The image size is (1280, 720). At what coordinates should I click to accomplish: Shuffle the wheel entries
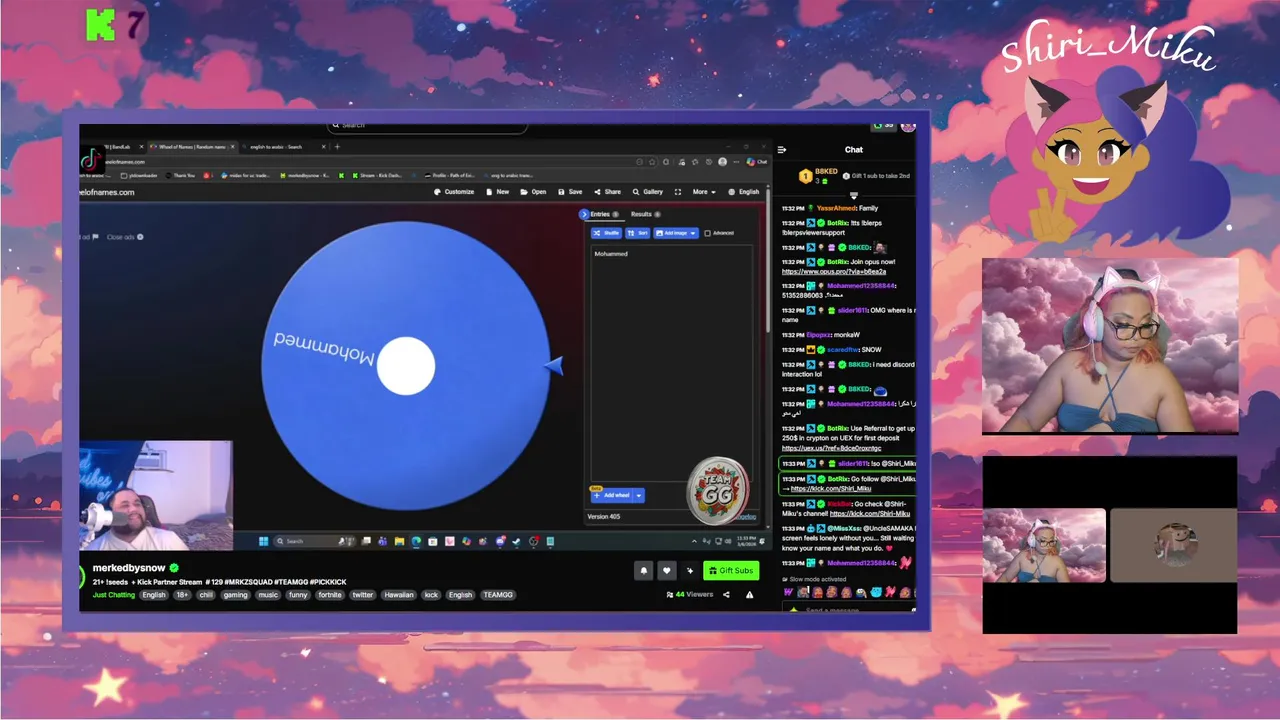[x=606, y=233]
